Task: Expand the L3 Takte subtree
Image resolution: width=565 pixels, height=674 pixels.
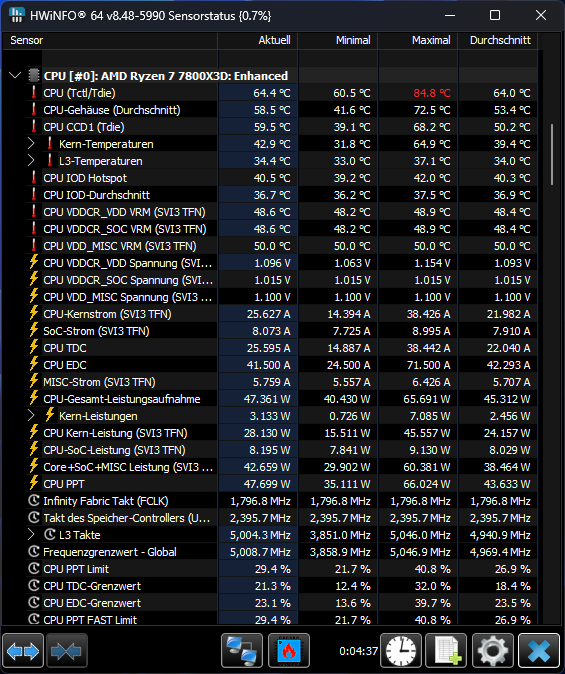Action: (31, 534)
